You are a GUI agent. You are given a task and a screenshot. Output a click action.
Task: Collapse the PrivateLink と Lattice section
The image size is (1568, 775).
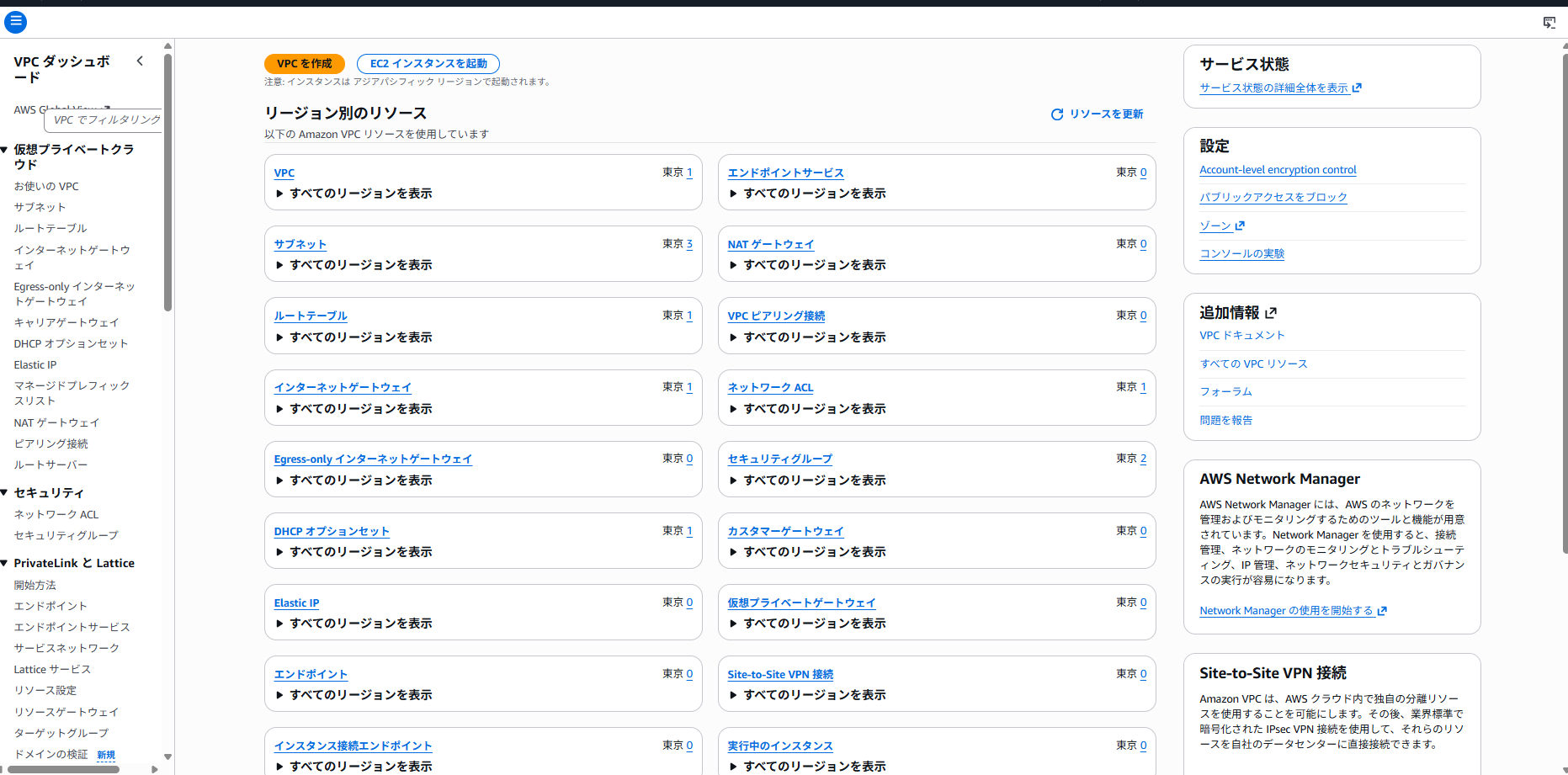pyautogui.click(x=5, y=563)
